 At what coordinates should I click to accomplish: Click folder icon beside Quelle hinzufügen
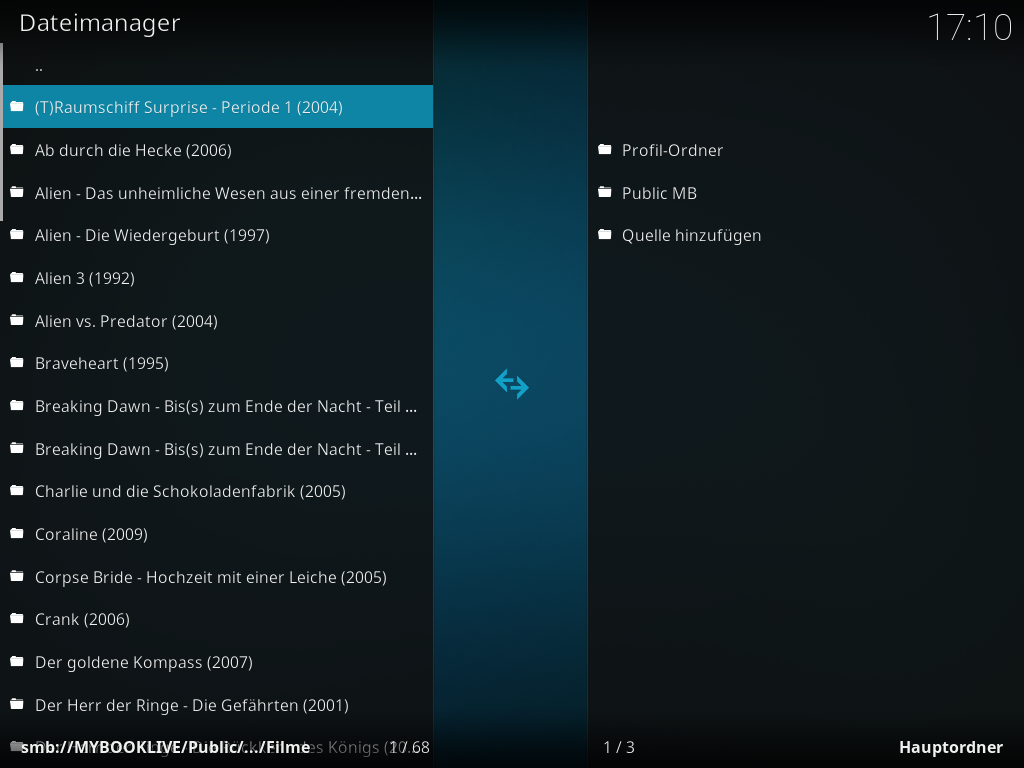pyautogui.click(x=605, y=234)
